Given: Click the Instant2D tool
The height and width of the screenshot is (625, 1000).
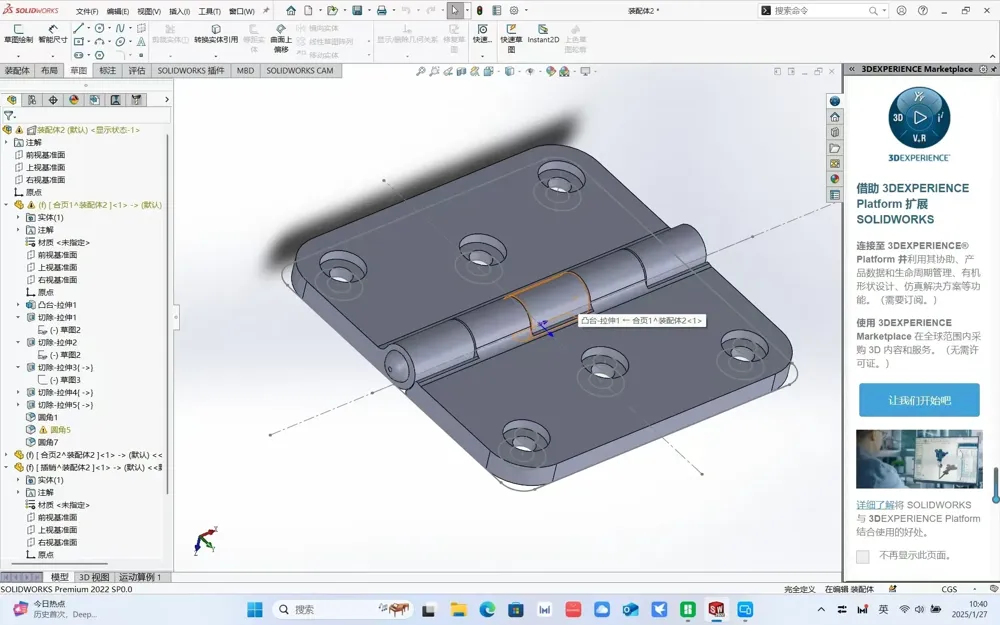Looking at the screenshot, I should (543, 34).
